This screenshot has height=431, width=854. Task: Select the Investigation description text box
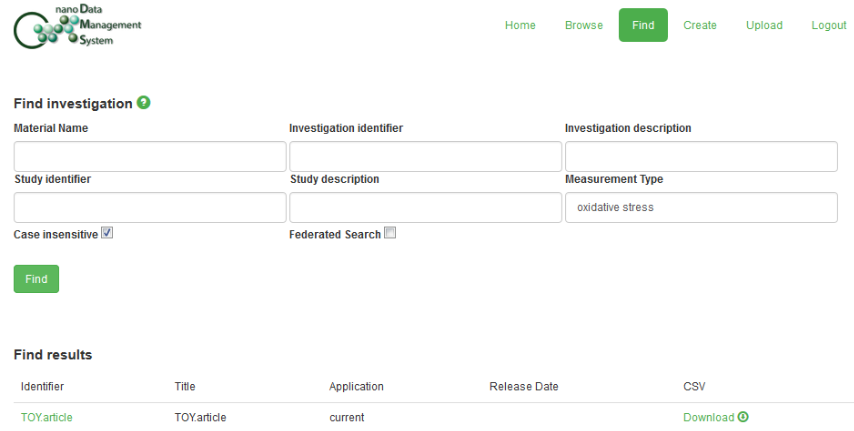[x=701, y=156]
